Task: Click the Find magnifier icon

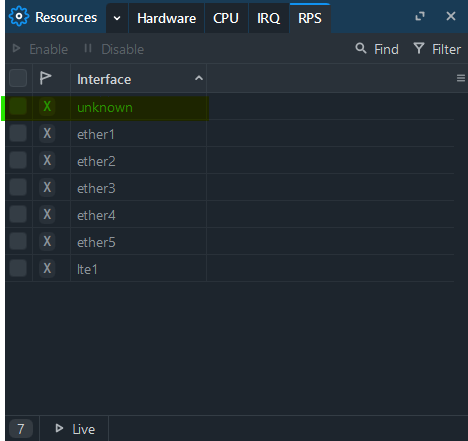Action: [x=361, y=48]
